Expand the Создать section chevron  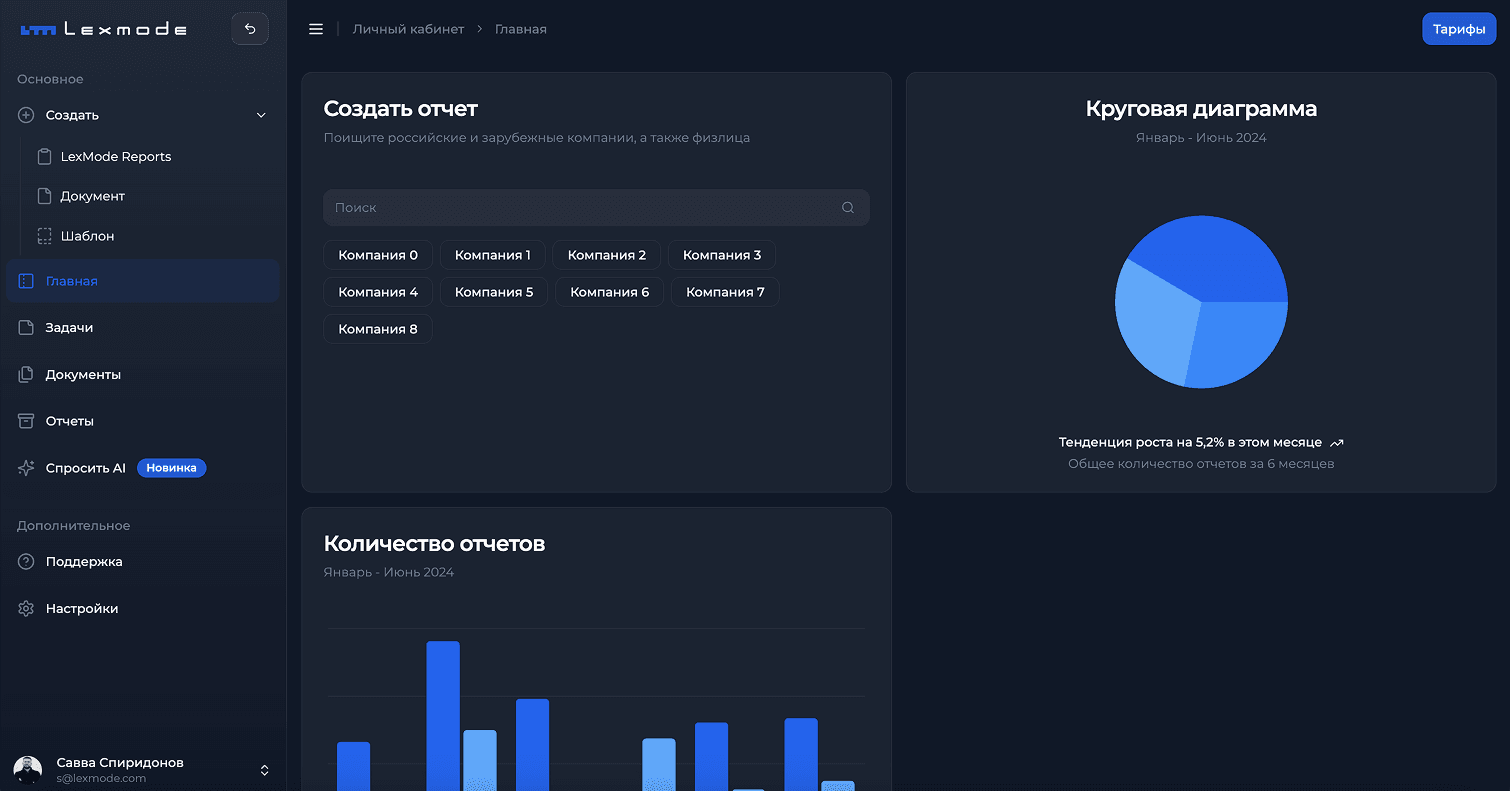[x=261, y=115]
